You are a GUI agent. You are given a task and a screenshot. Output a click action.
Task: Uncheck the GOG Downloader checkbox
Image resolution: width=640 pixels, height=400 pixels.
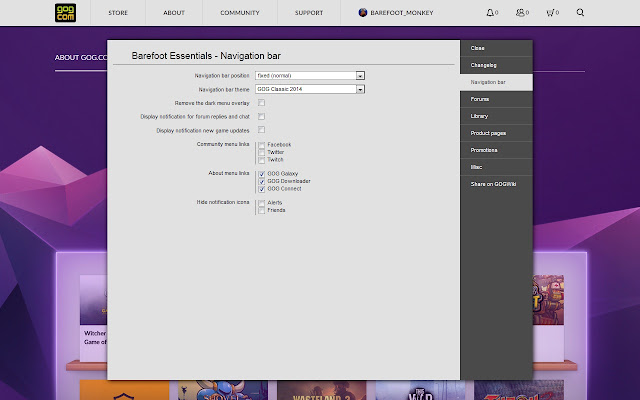tap(262, 181)
